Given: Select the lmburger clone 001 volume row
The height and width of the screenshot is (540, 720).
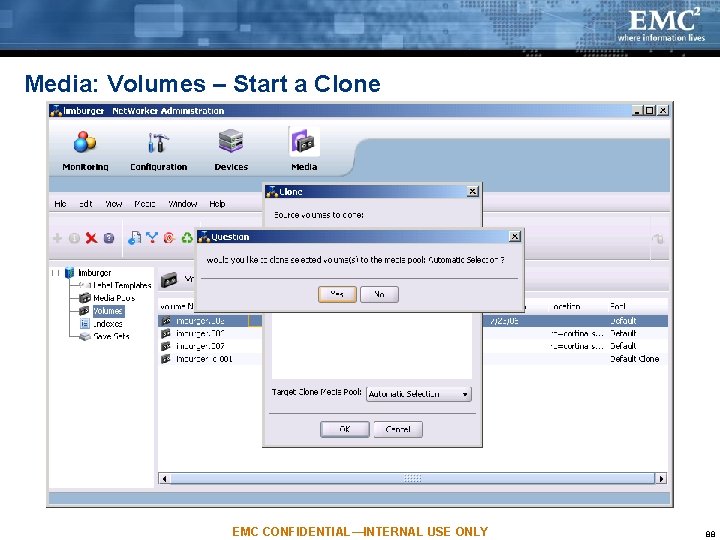Looking at the screenshot, I should [x=210, y=359].
